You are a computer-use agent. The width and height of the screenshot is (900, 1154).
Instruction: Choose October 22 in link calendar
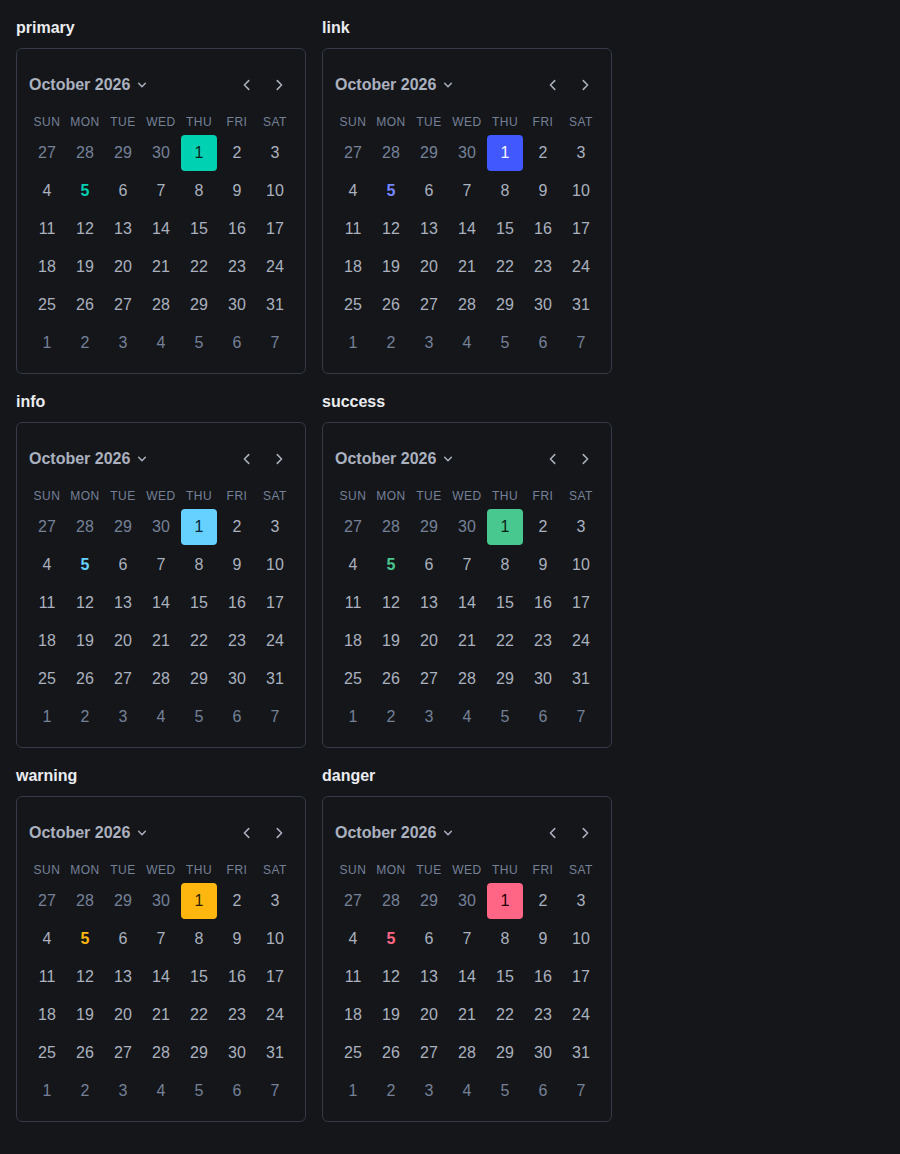pyautogui.click(x=505, y=266)
